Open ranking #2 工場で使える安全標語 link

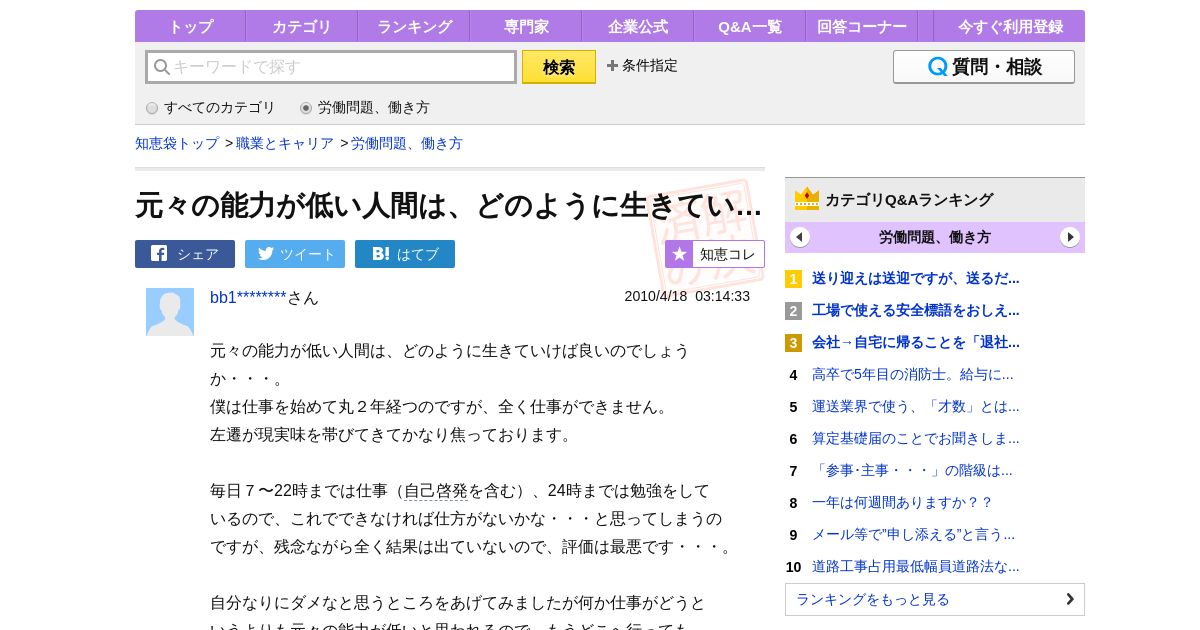tap(916, 310)
